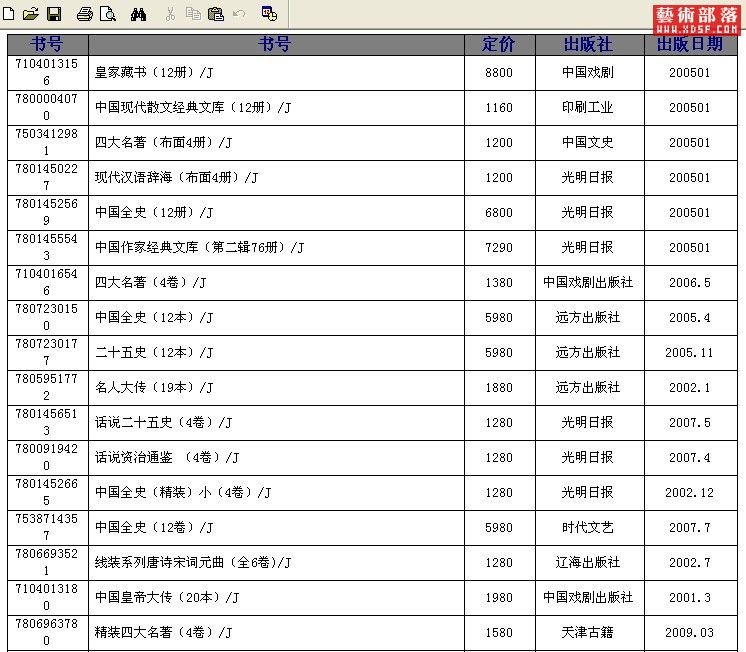The image size is (746, 652).
Task: Click the Find binoculars icon
Action: pyautogui.click(x=138, y=13)
